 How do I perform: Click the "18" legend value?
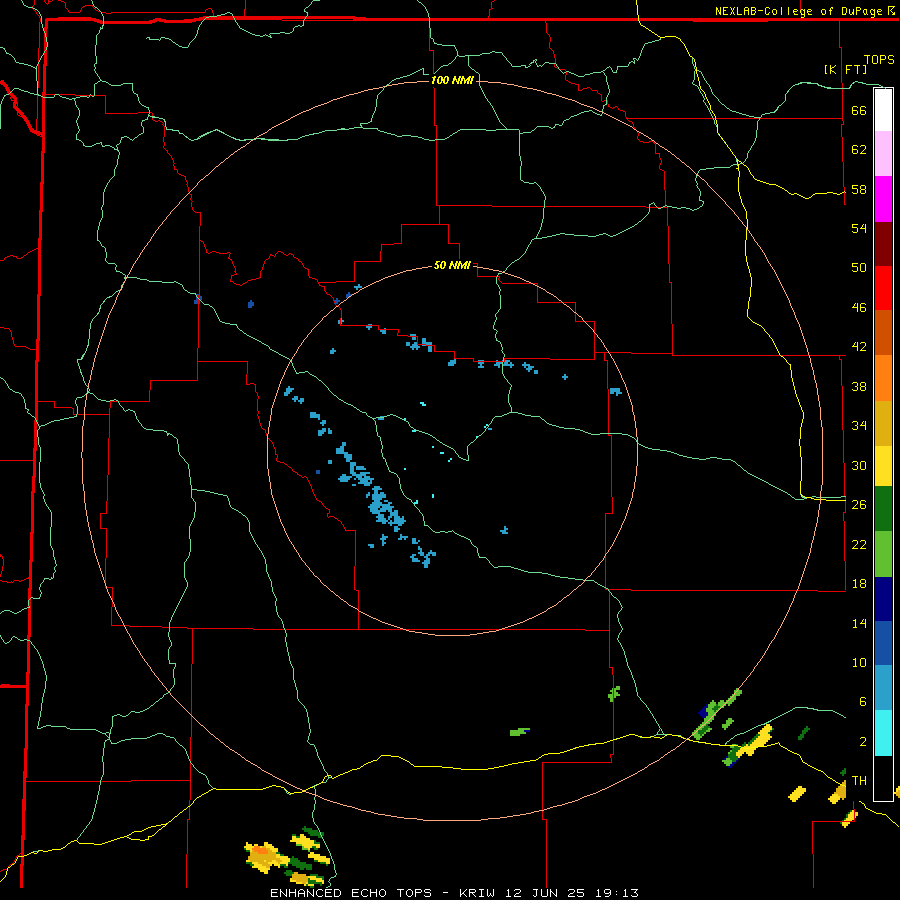point(859,584)
